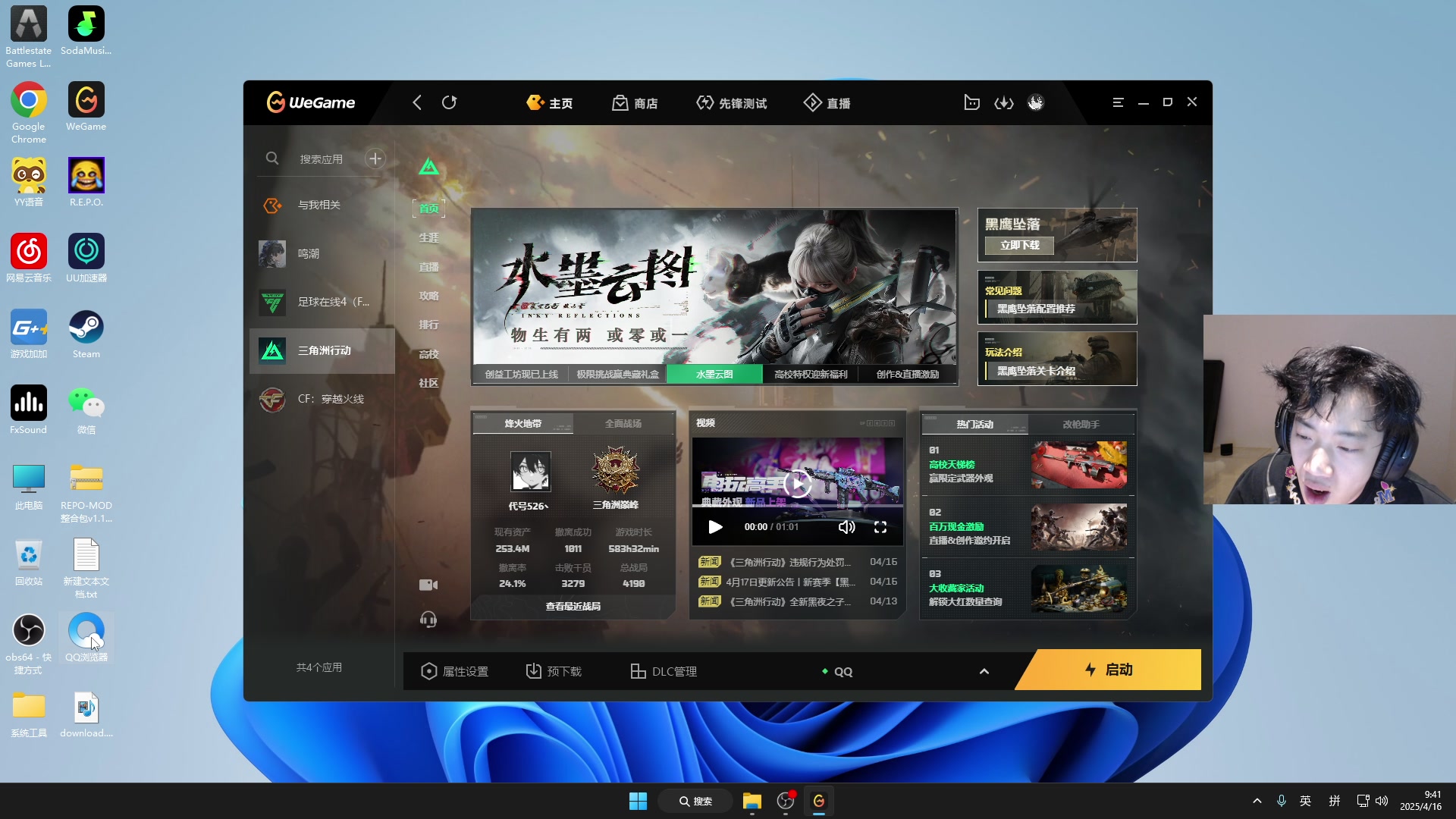The width and height of the screenshot is (1456, 819).
Task: Select the 创作&直播激励 banner tab
Action: [x=907, y=375]
